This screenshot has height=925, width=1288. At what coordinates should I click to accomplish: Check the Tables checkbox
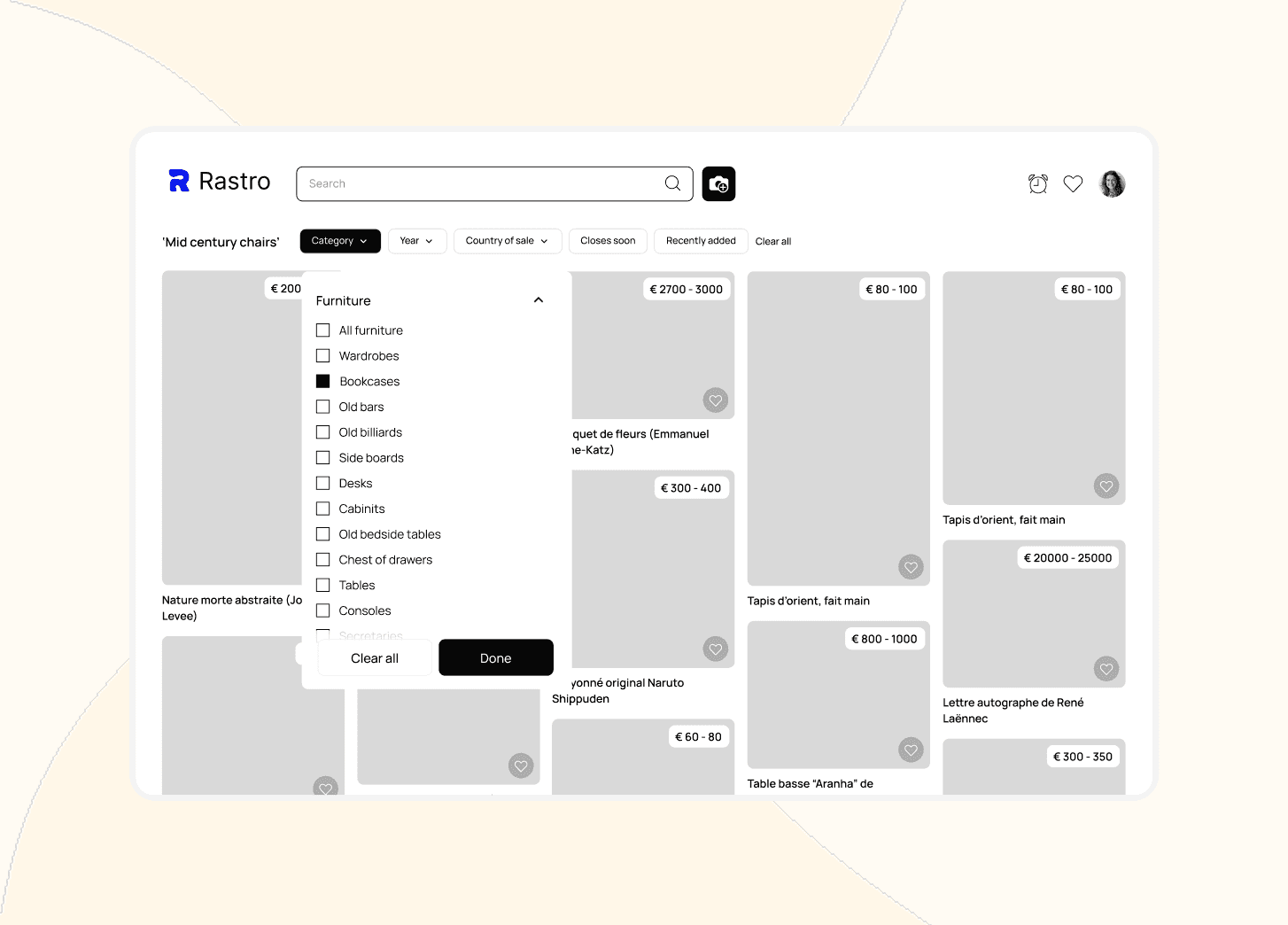[x=323, y=586]
